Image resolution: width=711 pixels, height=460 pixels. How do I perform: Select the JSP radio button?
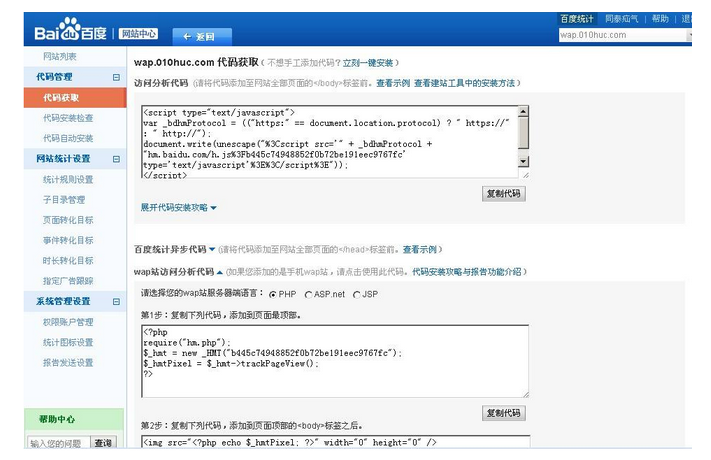tap(356, 294)
